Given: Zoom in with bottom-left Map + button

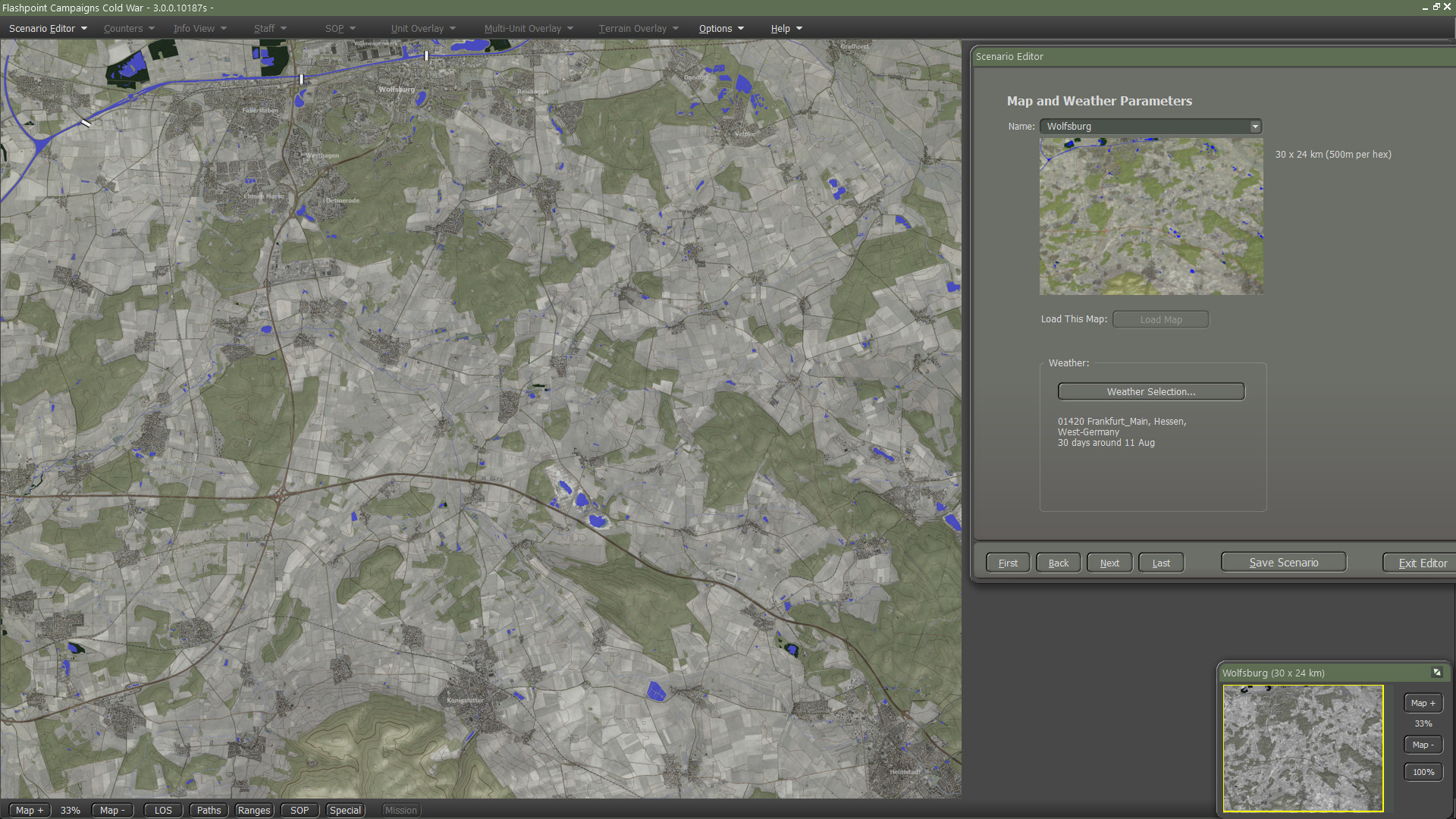Looking at the screenshot, I should (x=30, y=810).
